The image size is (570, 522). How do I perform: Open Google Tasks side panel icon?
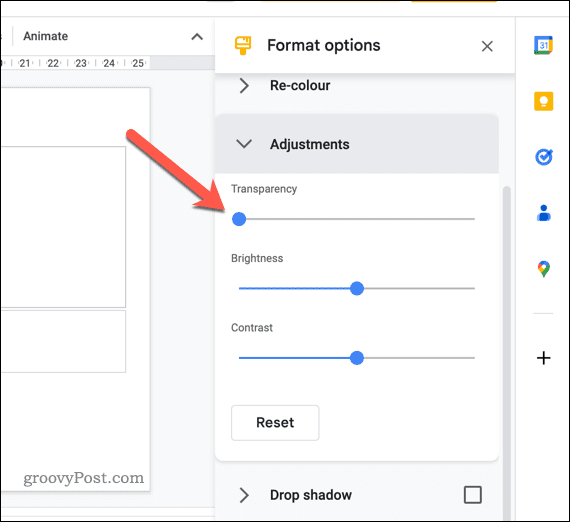(x=544, y=157)
